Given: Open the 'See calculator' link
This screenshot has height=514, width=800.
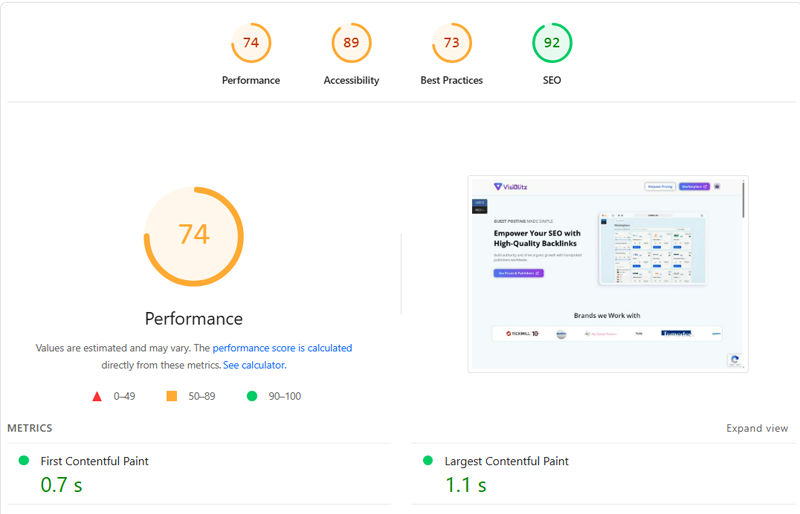Looking at the screenshot, I should 254,365.
